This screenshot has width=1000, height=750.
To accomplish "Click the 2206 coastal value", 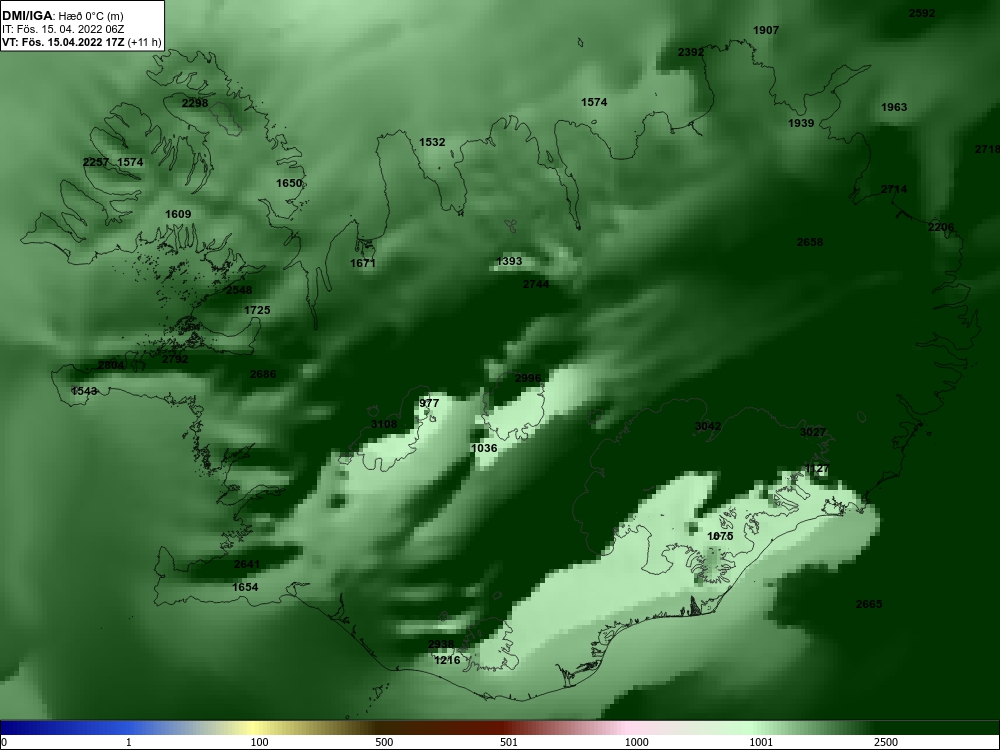I will point(941,227).
